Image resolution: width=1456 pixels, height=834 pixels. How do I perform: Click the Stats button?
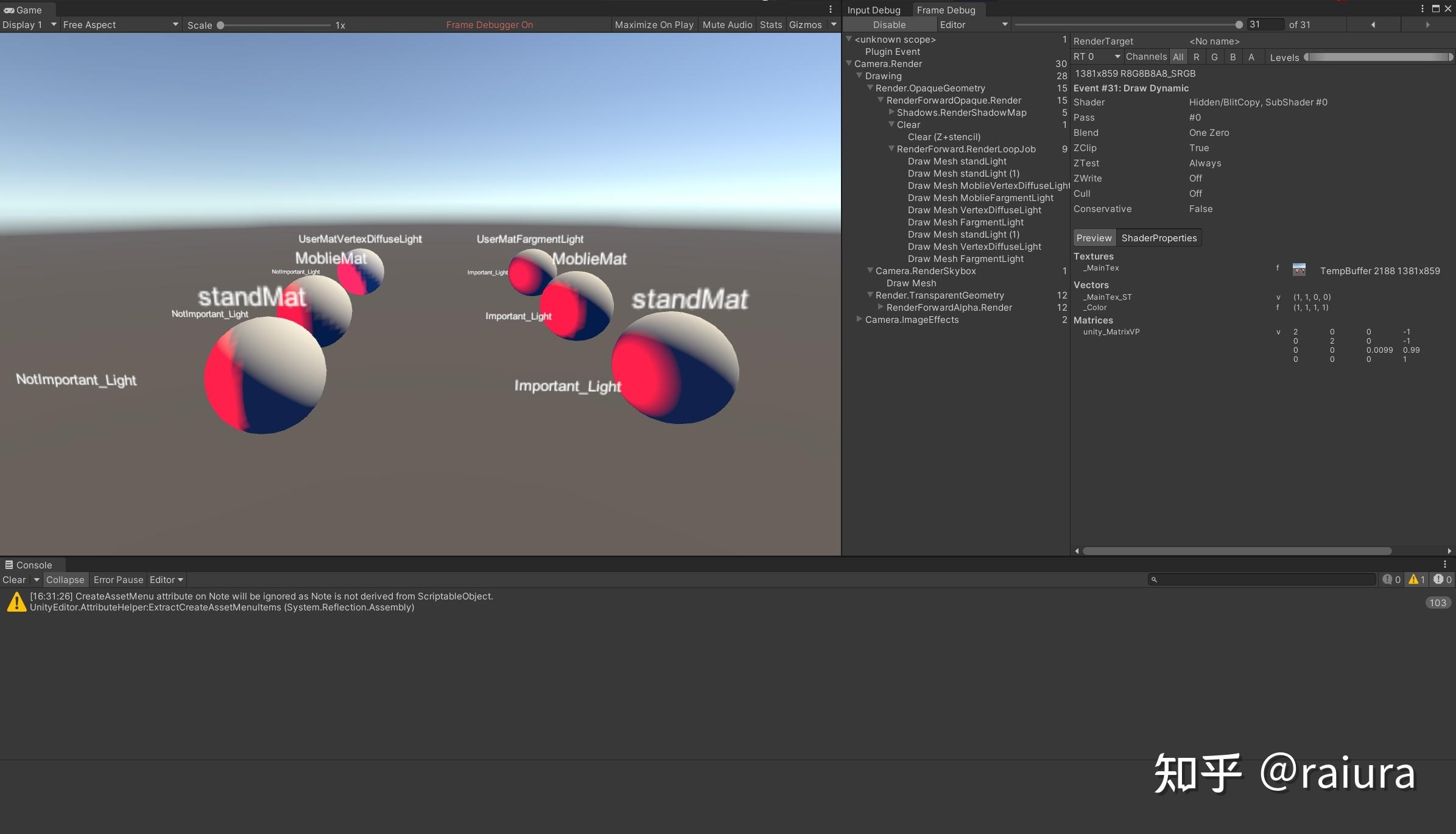770,24
